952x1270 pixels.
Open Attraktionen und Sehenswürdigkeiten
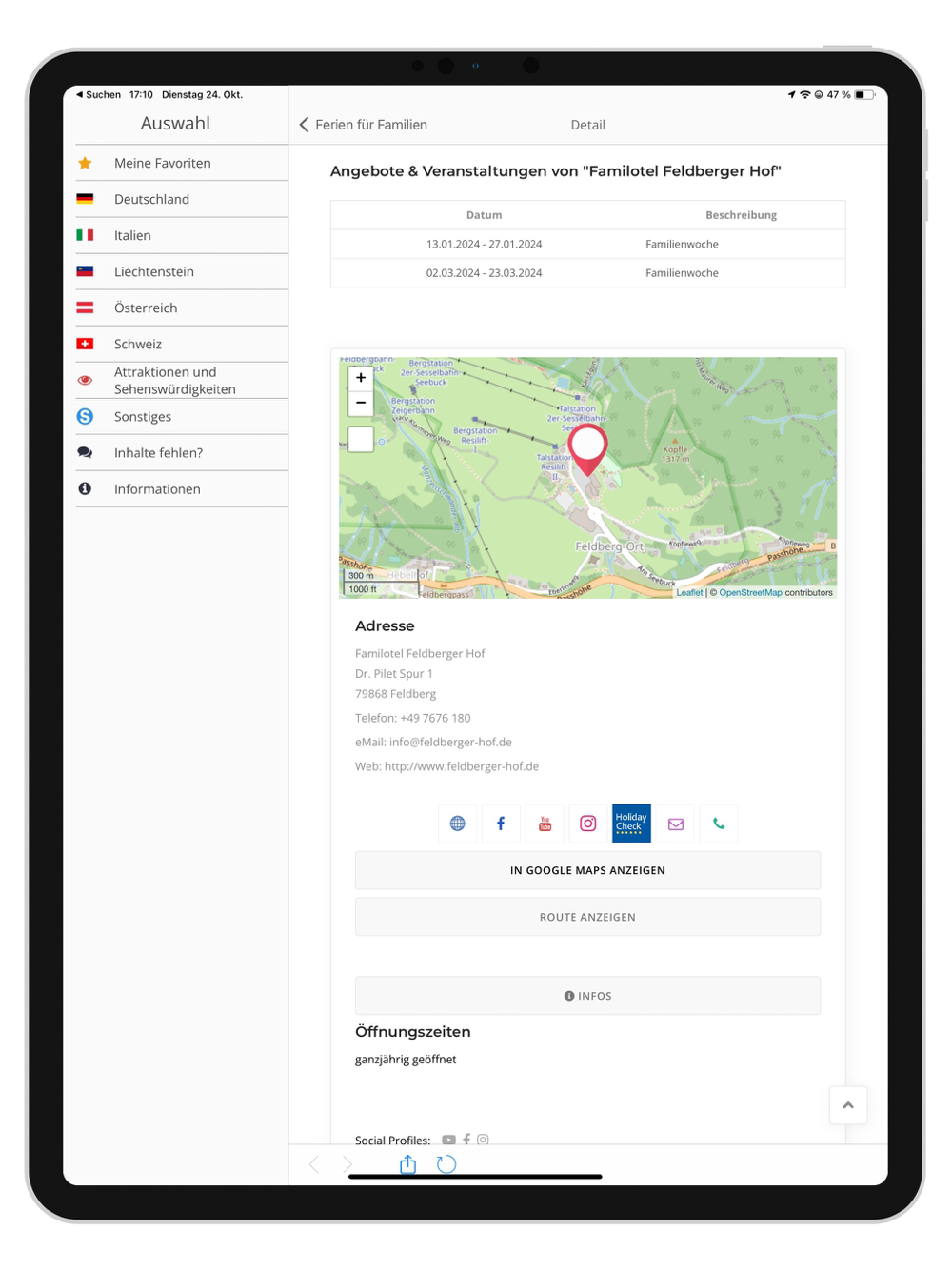[x=182, y=381]
